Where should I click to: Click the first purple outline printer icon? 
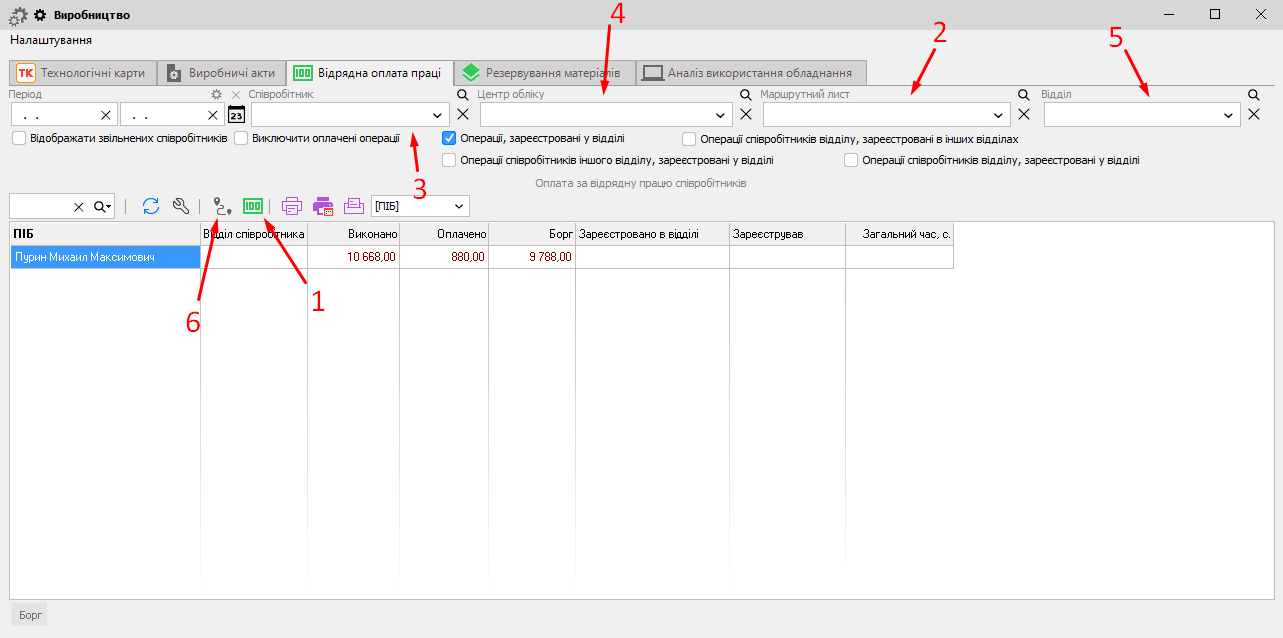click(x=292, y=206)
